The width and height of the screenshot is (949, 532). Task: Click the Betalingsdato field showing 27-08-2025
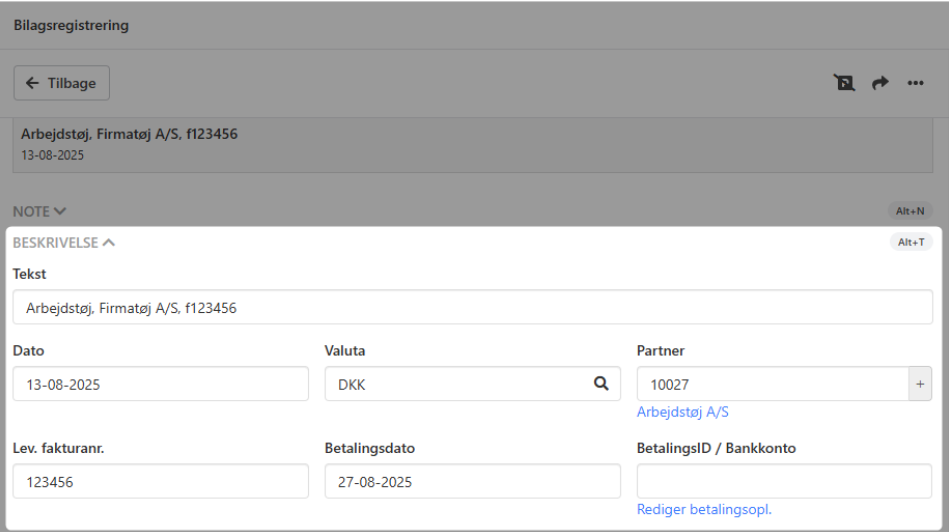pyautogui.click(x=472, y=481)
